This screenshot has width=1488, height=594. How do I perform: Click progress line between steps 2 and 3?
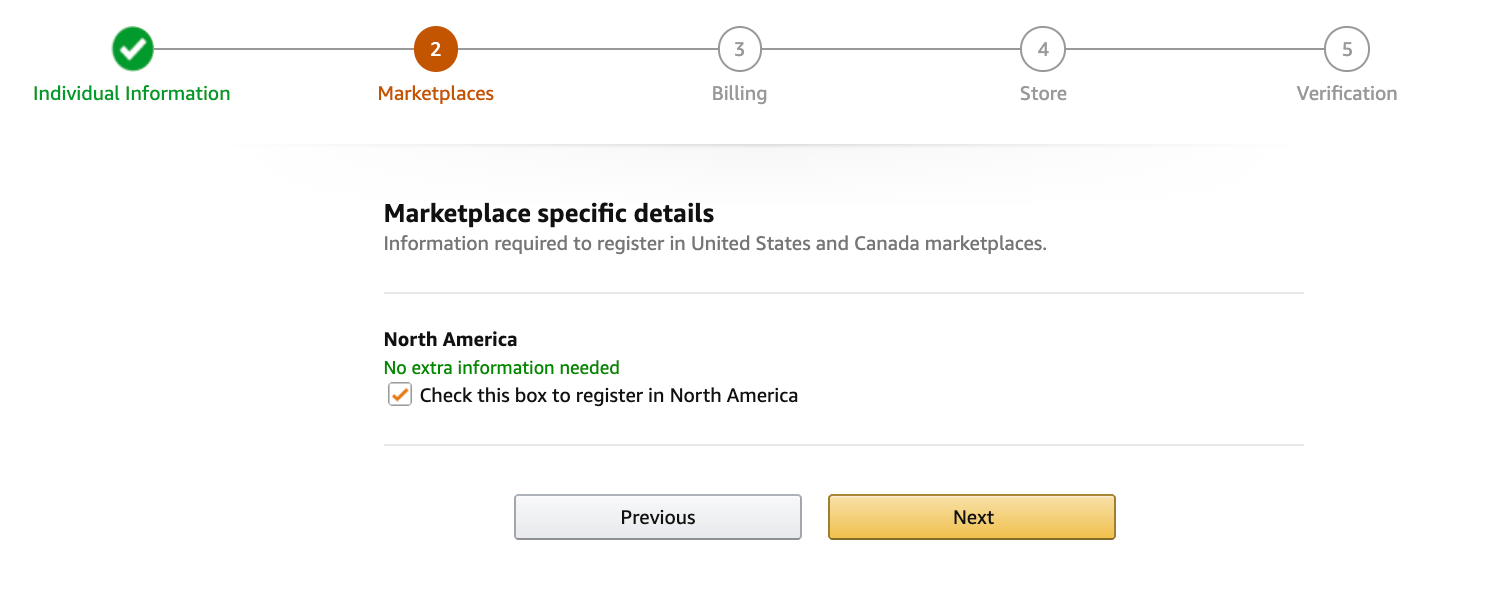pos(587,49)
